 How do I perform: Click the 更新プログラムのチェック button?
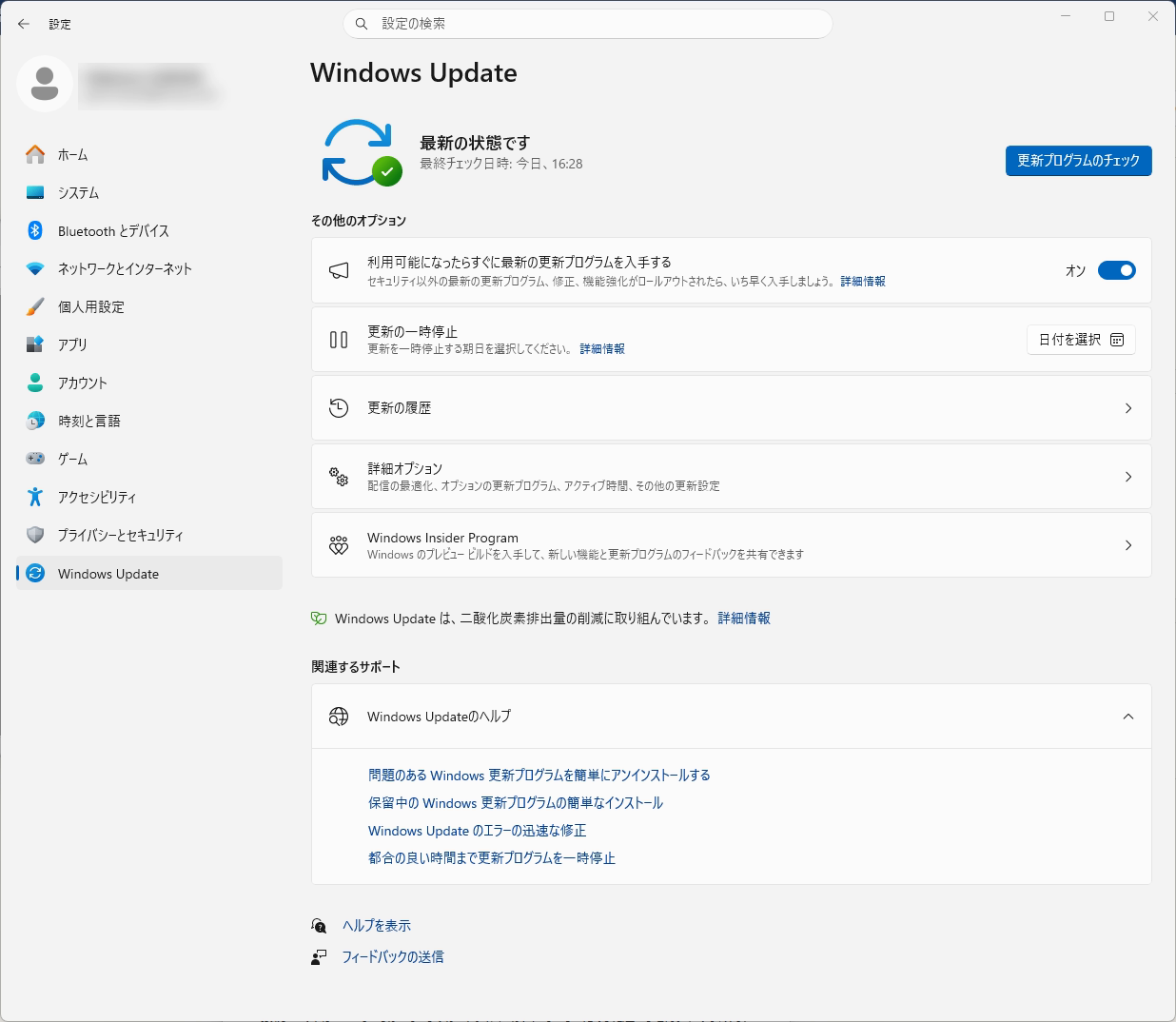click(x=1078, y=161)
